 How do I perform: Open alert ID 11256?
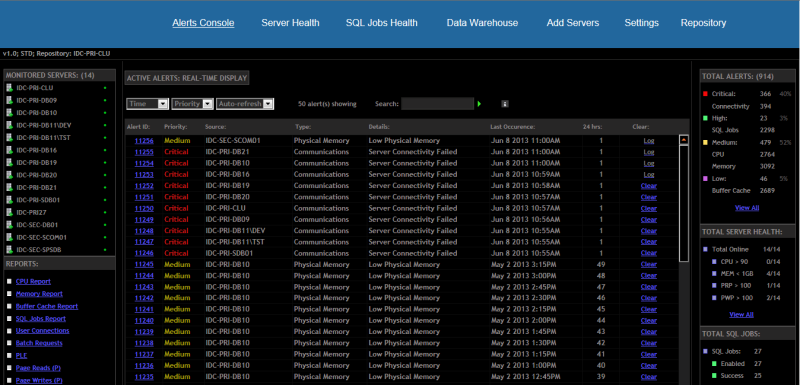[x=144, y=141]
